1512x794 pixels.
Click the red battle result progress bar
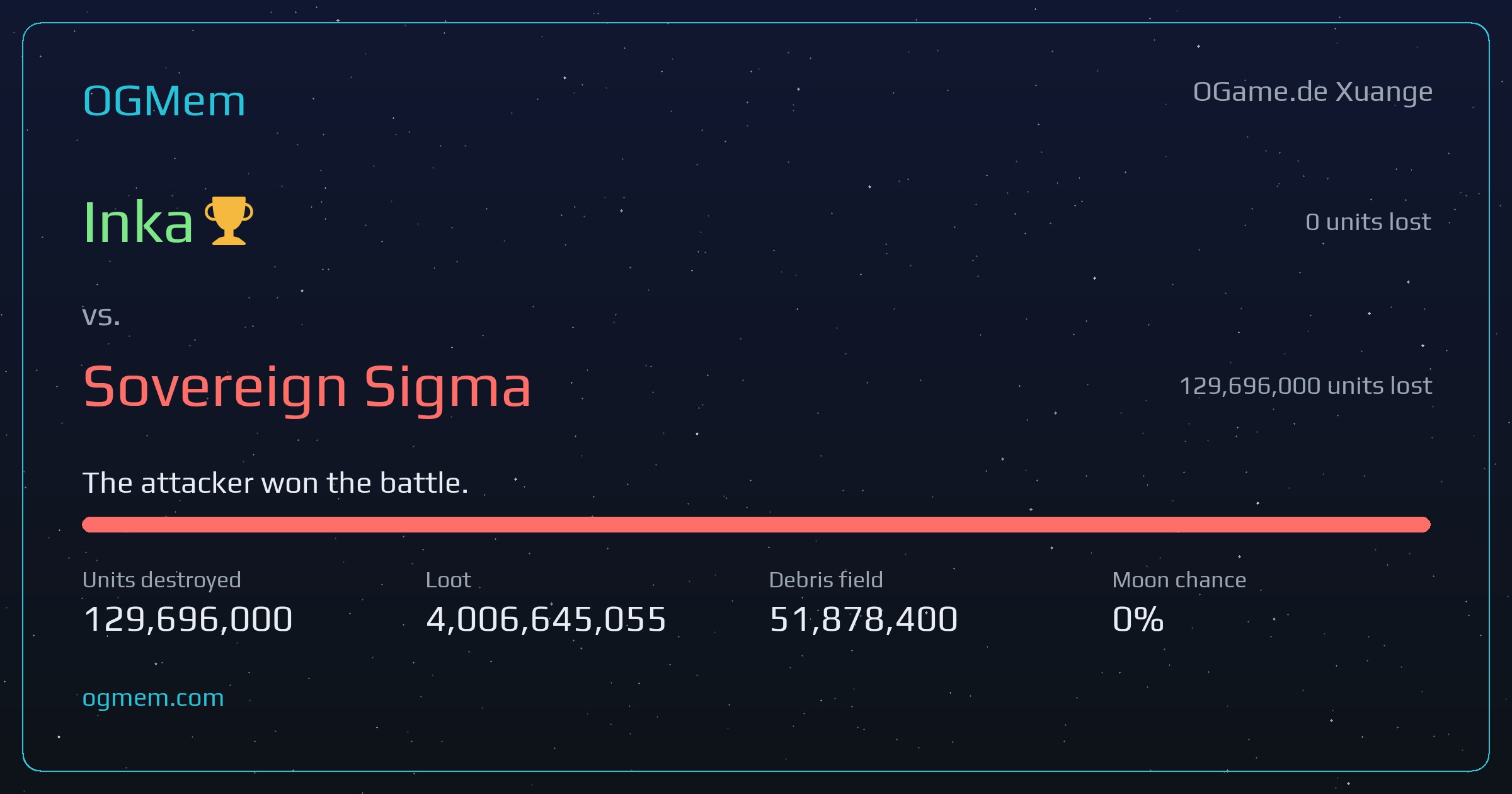point(756,524)
